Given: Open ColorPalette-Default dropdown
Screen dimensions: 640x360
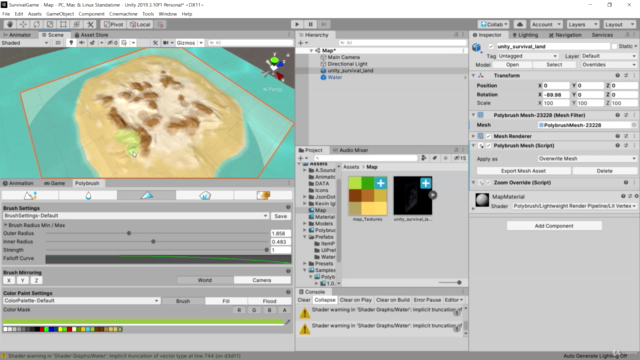Looking at the screenshot, I should click(x=81, y=301).
